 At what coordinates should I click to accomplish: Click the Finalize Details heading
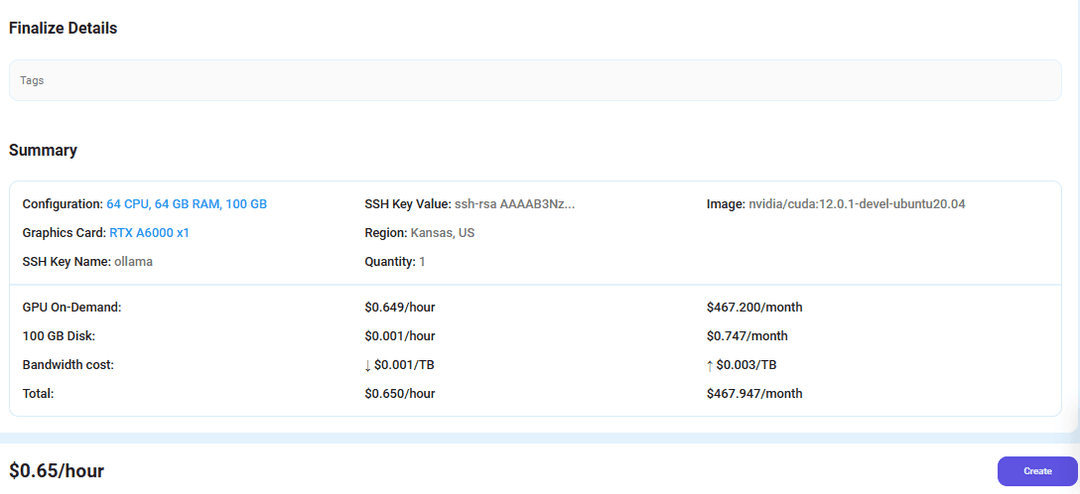[63, 28]
